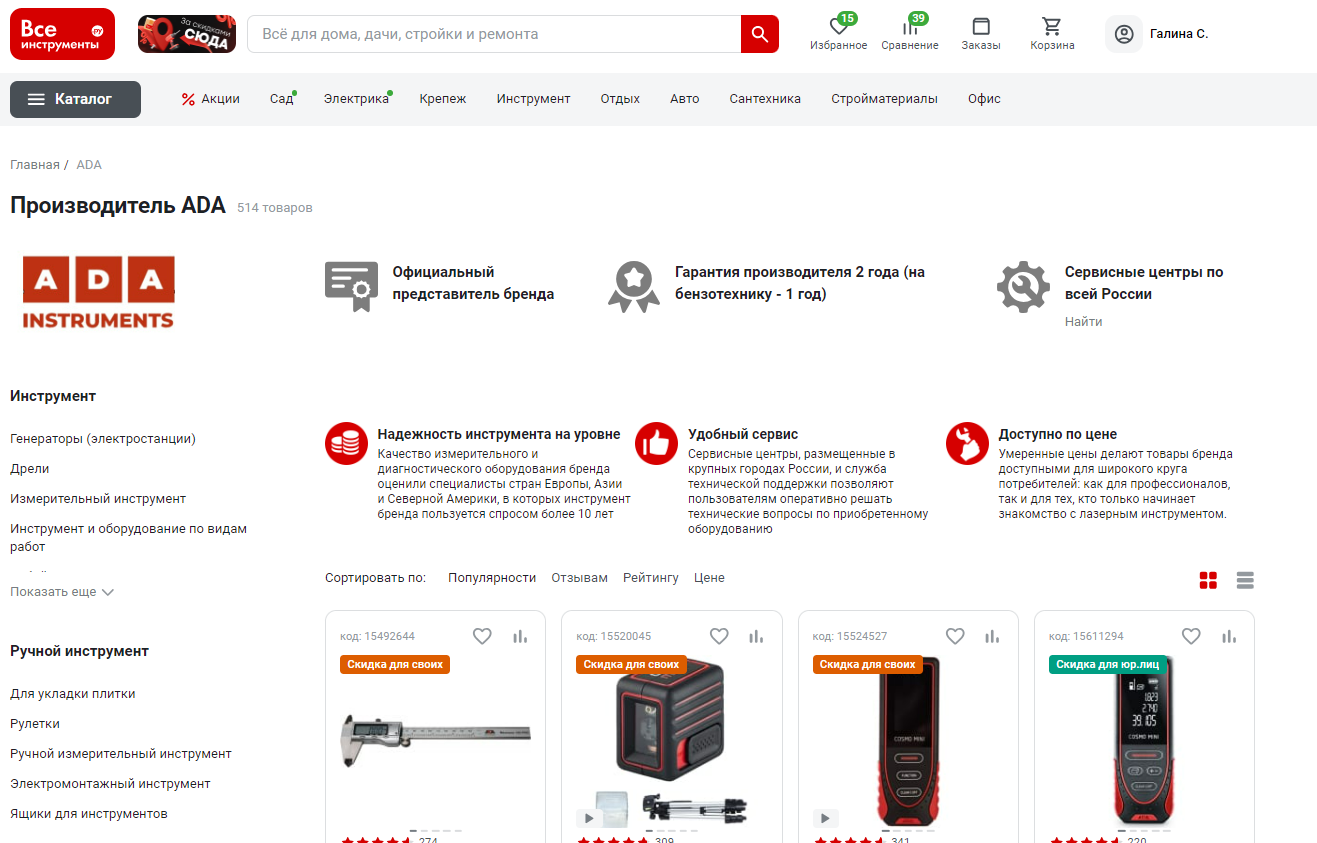Add product 15520045 to comparison
The height and width of the screenshot is (843, 1317).
point(756,636)
